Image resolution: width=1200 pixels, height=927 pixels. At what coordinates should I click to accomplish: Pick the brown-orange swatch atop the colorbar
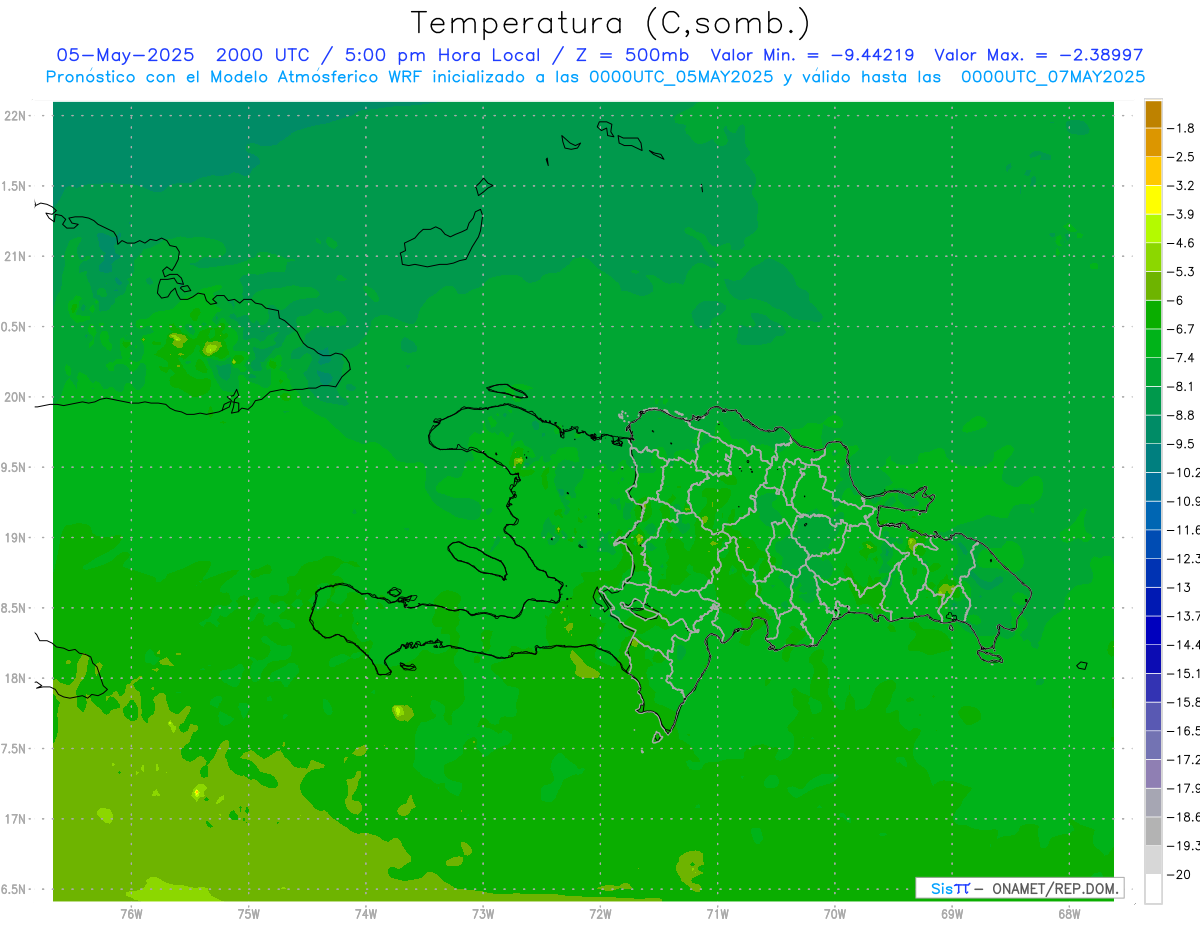coord(1153,114)
